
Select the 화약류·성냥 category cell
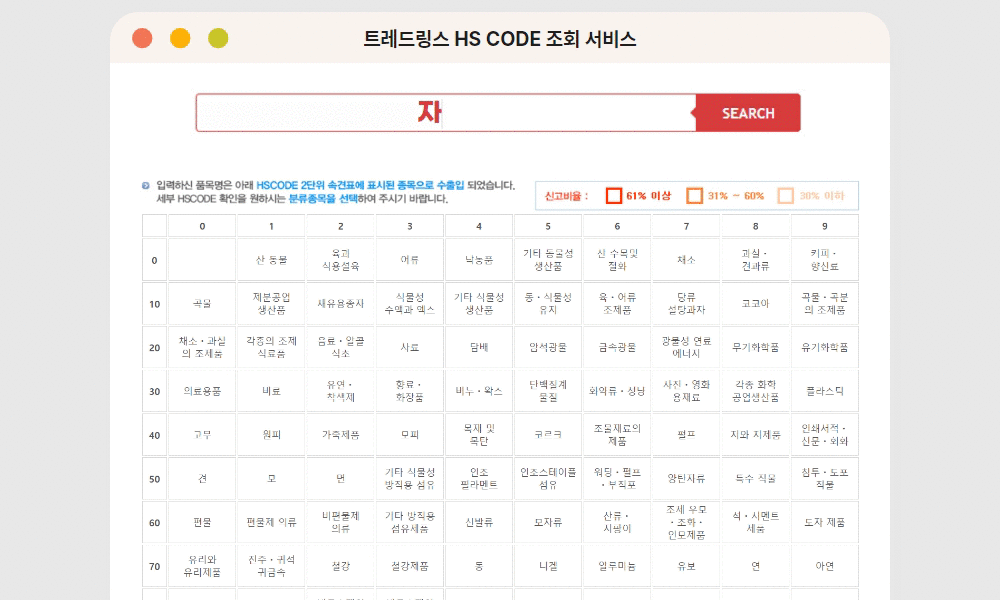[617, 391]
